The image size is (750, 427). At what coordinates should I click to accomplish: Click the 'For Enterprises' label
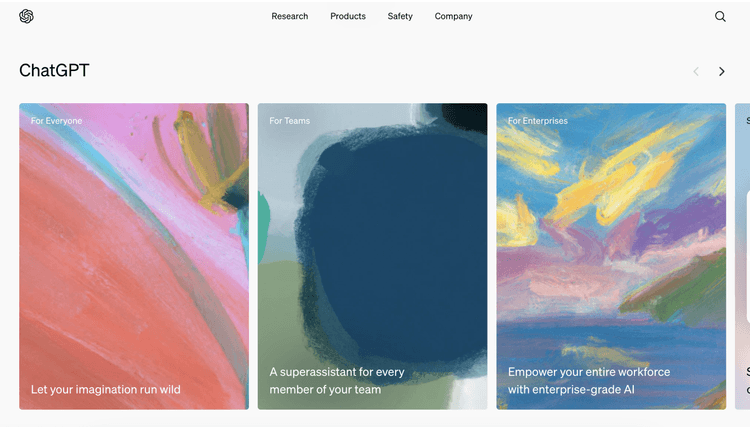click(538, 121)
